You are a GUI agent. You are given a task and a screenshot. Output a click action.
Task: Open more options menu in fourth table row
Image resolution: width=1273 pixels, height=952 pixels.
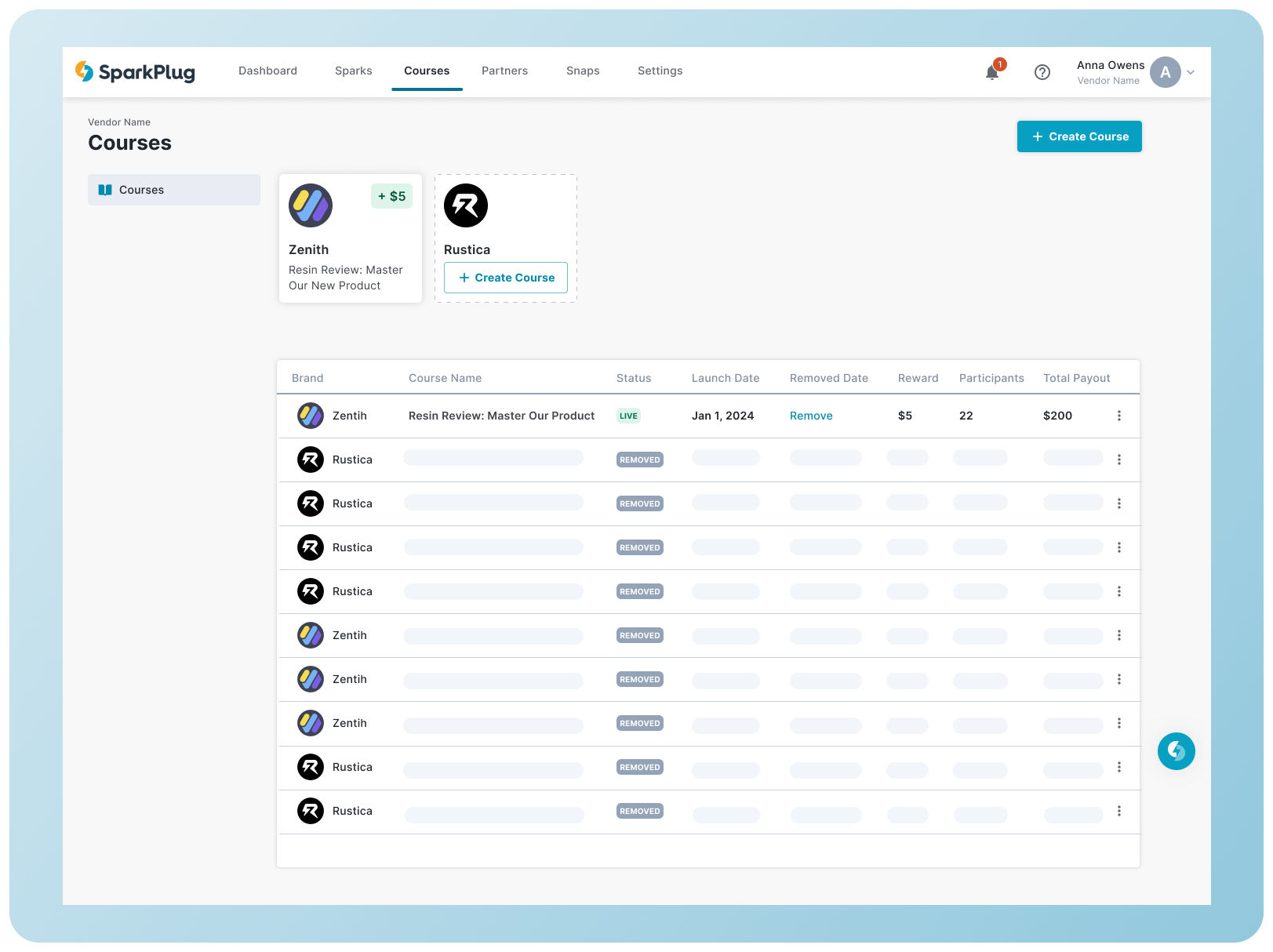tap(1119, 547)
